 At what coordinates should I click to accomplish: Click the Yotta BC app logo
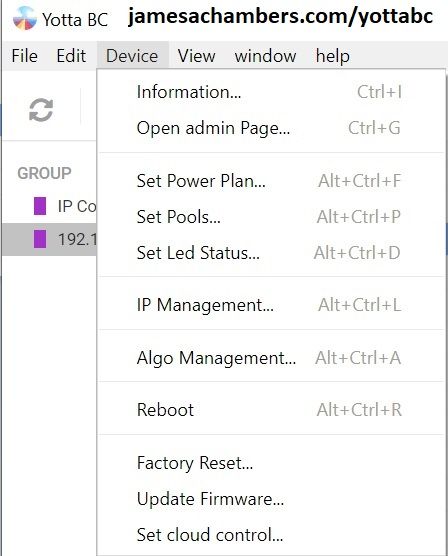pos(24,18)
